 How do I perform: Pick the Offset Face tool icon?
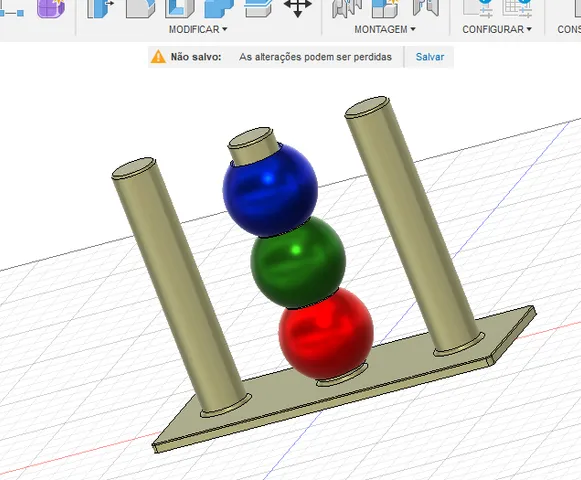258,8
